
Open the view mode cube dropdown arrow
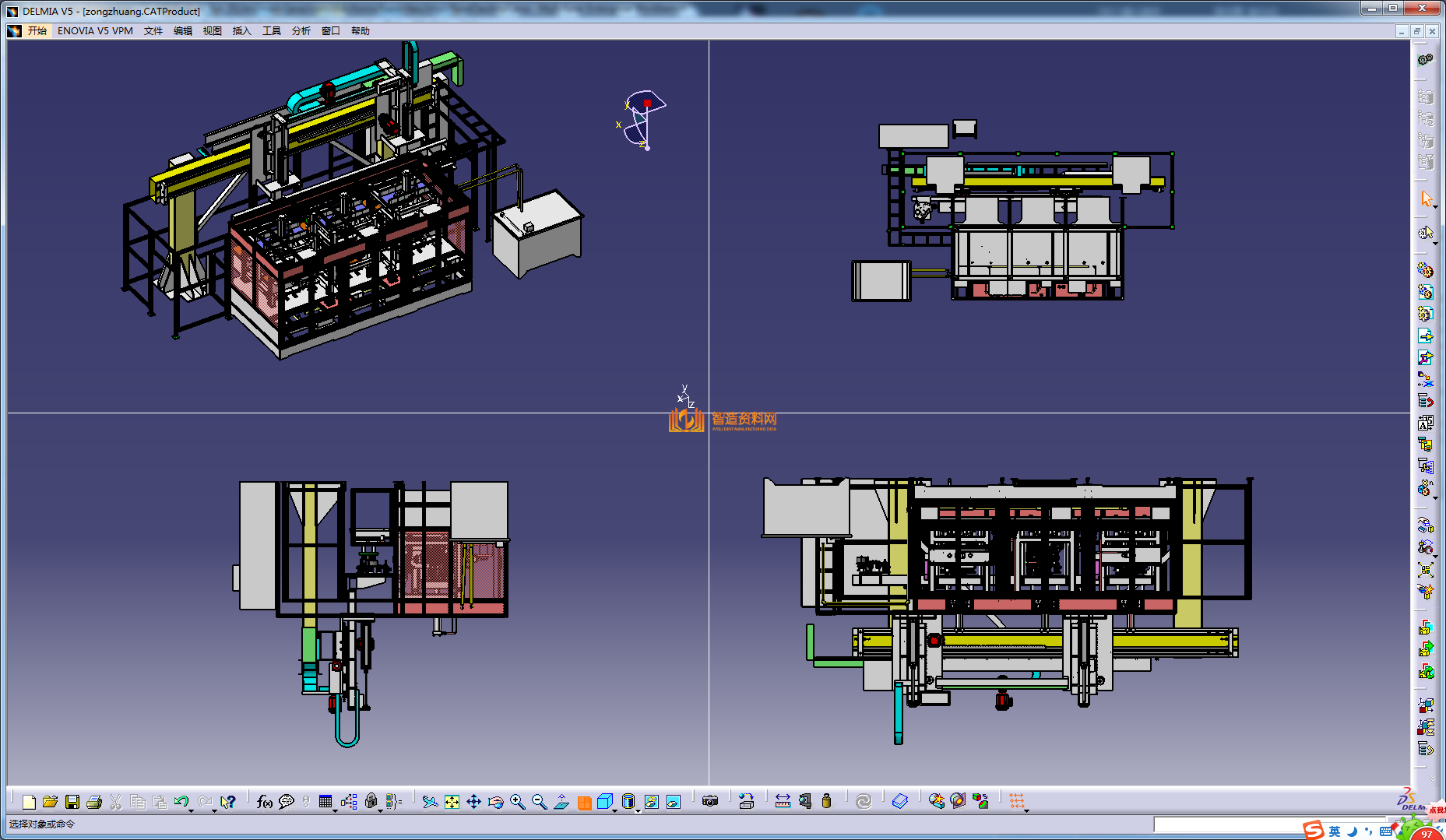(x=615, y=810)
